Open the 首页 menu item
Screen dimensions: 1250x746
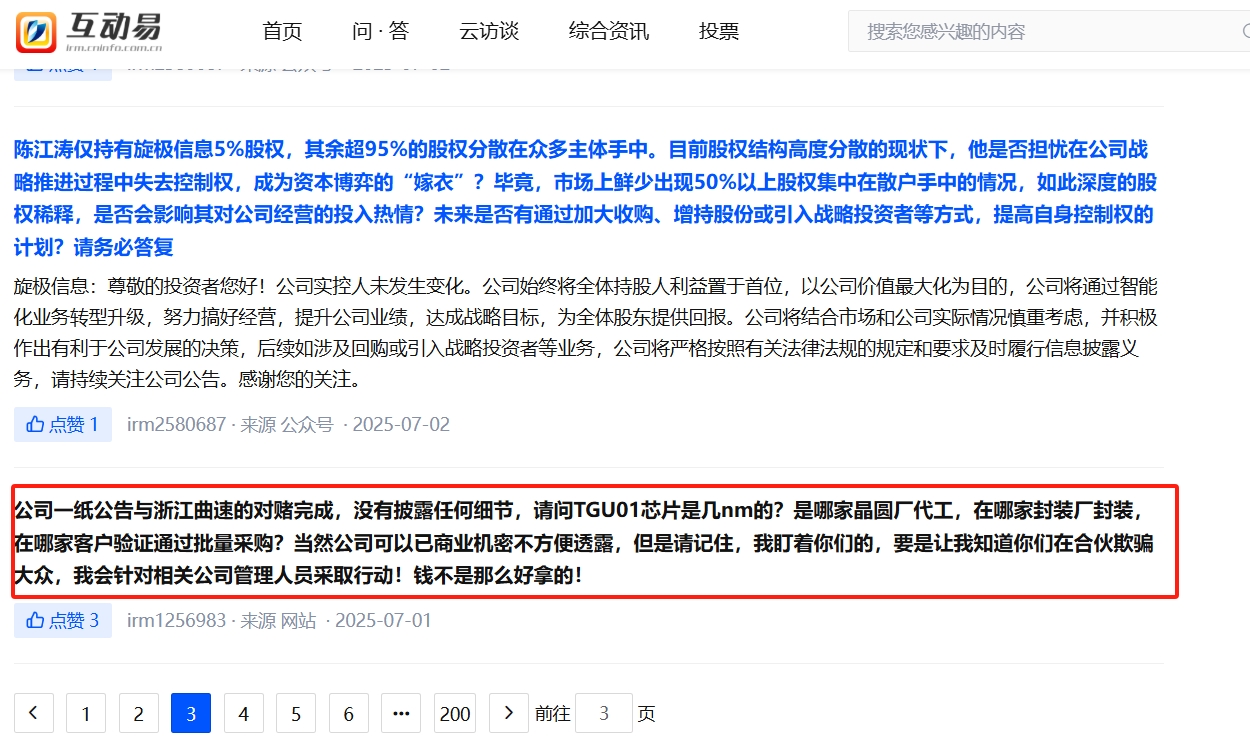pyautogui.click(x=282, y=31)
